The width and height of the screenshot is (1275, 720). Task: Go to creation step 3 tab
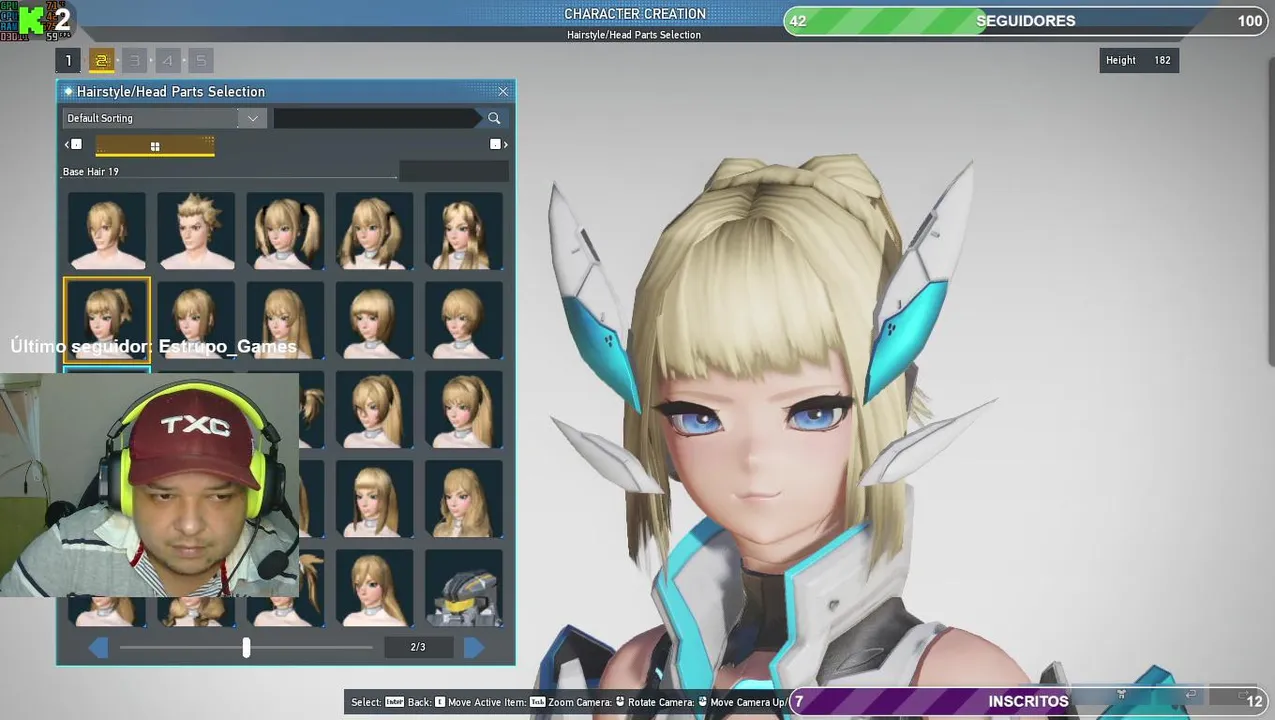coord(134,61)
